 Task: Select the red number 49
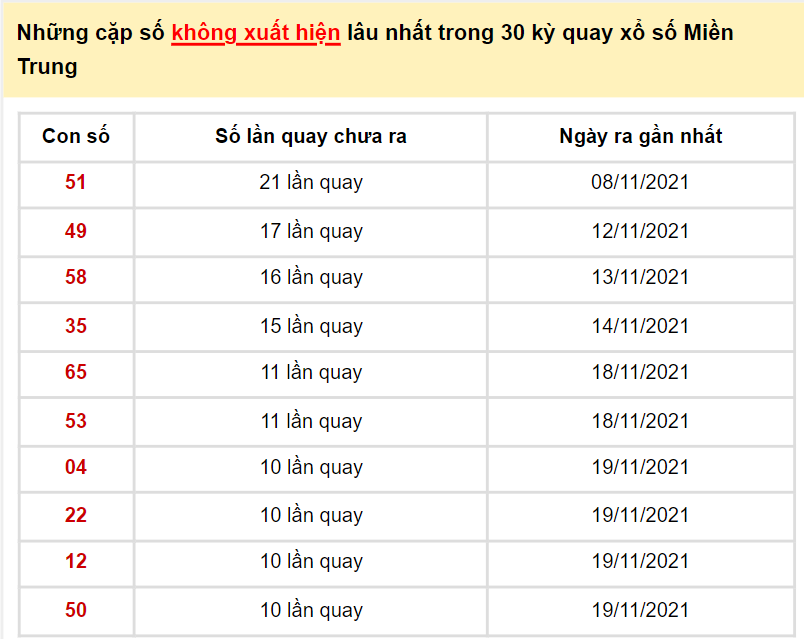point(76,231)
